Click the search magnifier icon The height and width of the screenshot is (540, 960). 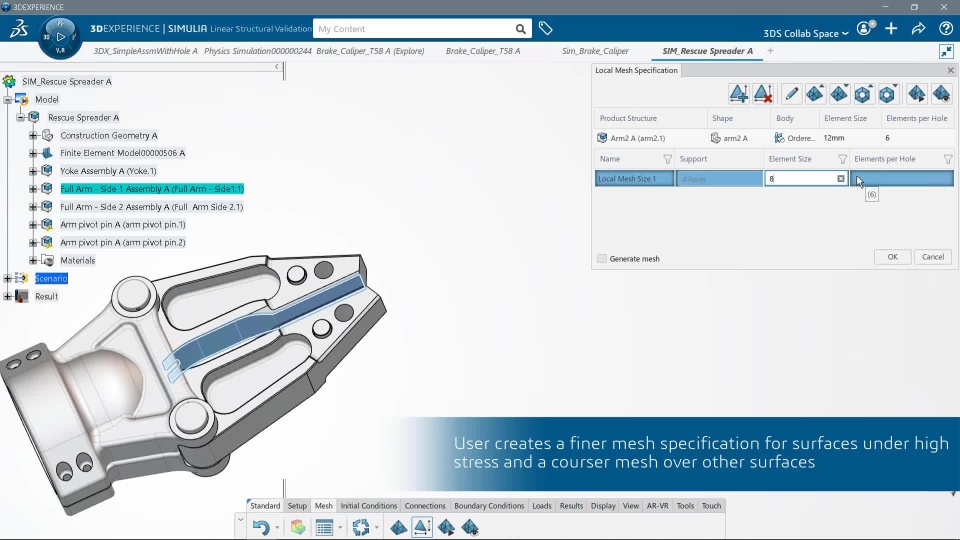pos(520,29)
